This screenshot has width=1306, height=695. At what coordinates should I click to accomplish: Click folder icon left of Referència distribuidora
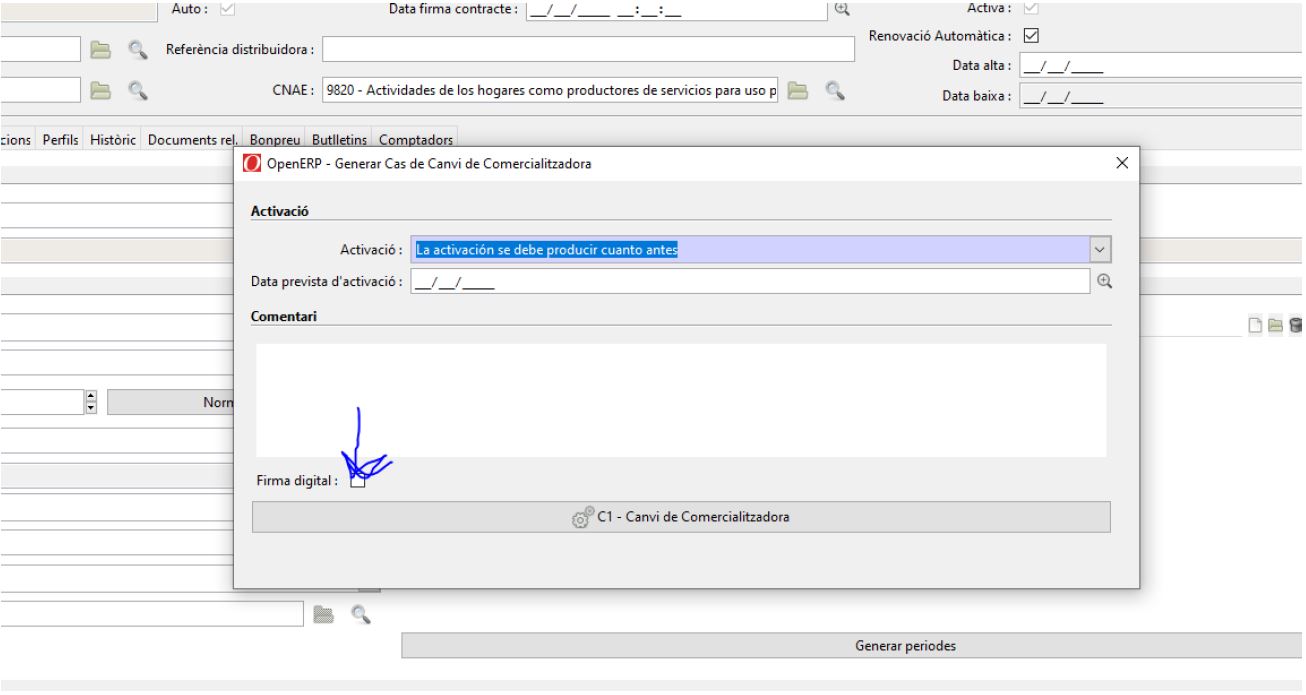100,48
